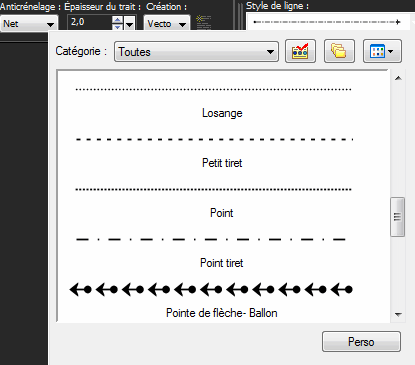Open the resource manager icon with red checkmark
This screenshot has height=365, width=415.
(x=300, y=51)
